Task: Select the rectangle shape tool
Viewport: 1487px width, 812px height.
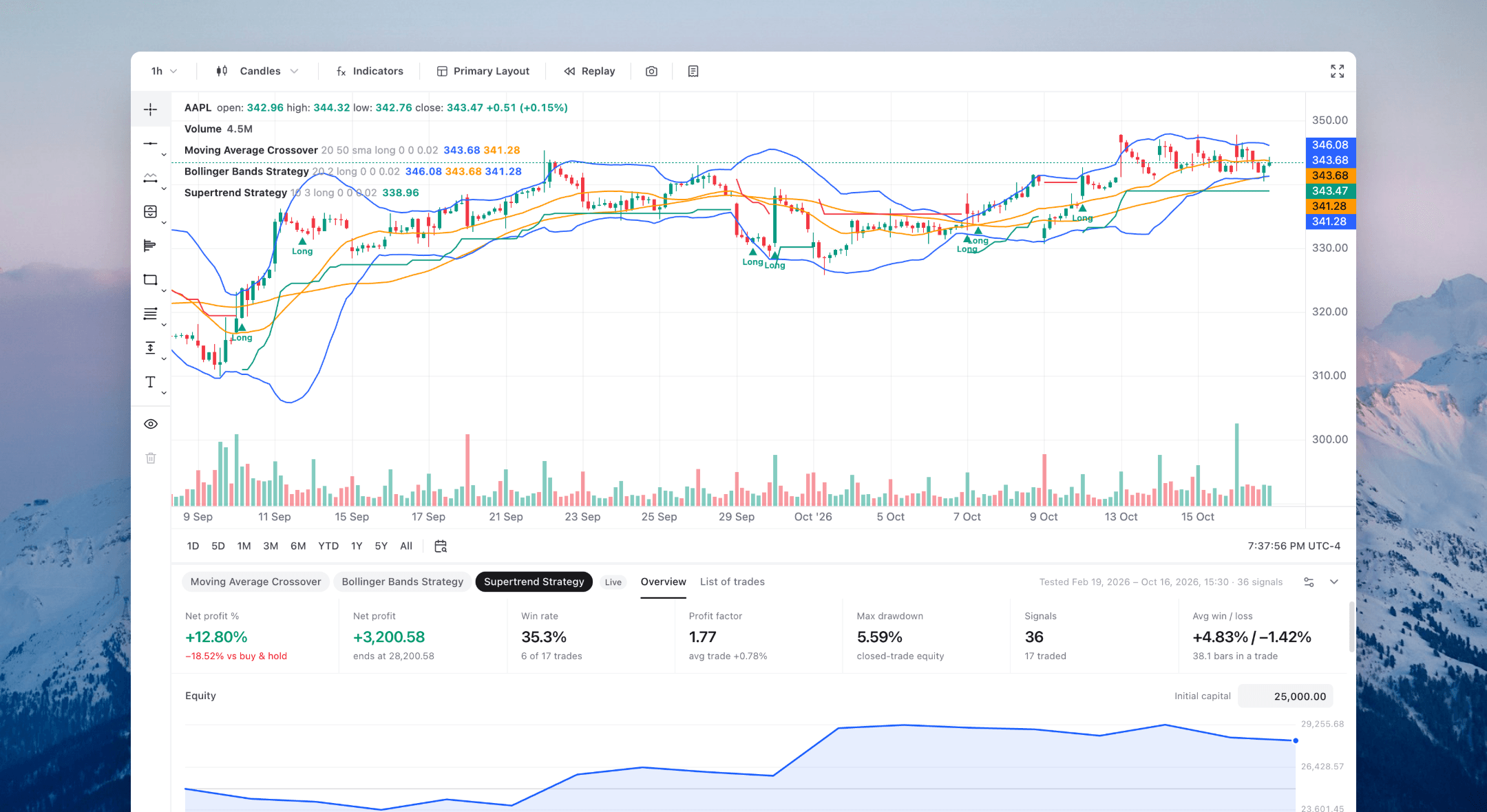Action: [x=150, y=280]
